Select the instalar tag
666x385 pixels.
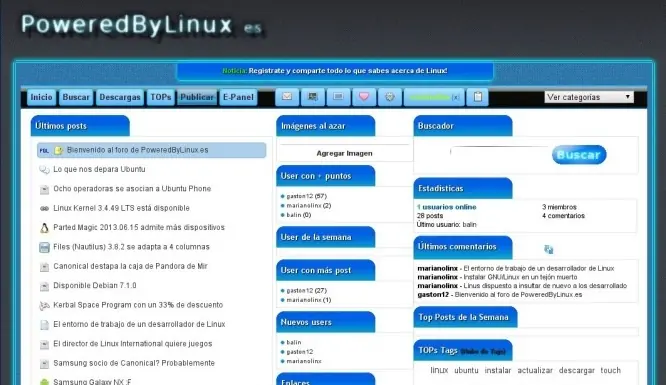498,371
